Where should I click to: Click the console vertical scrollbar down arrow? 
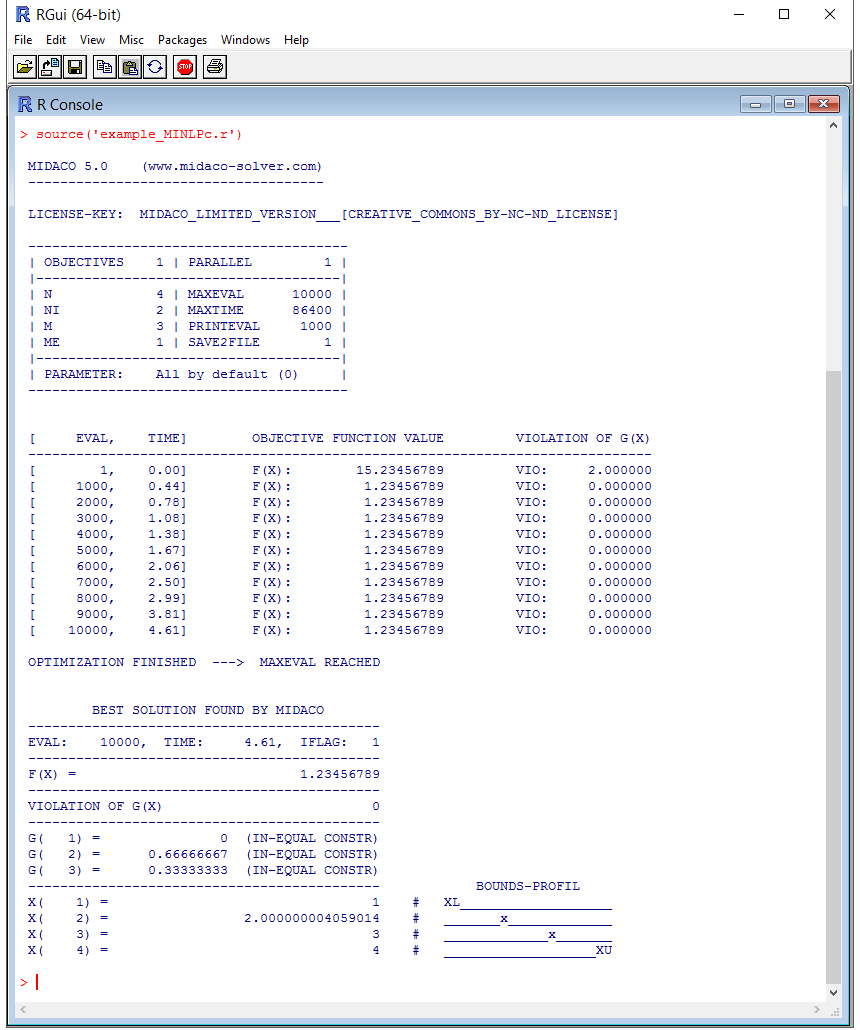click(834, 993)
